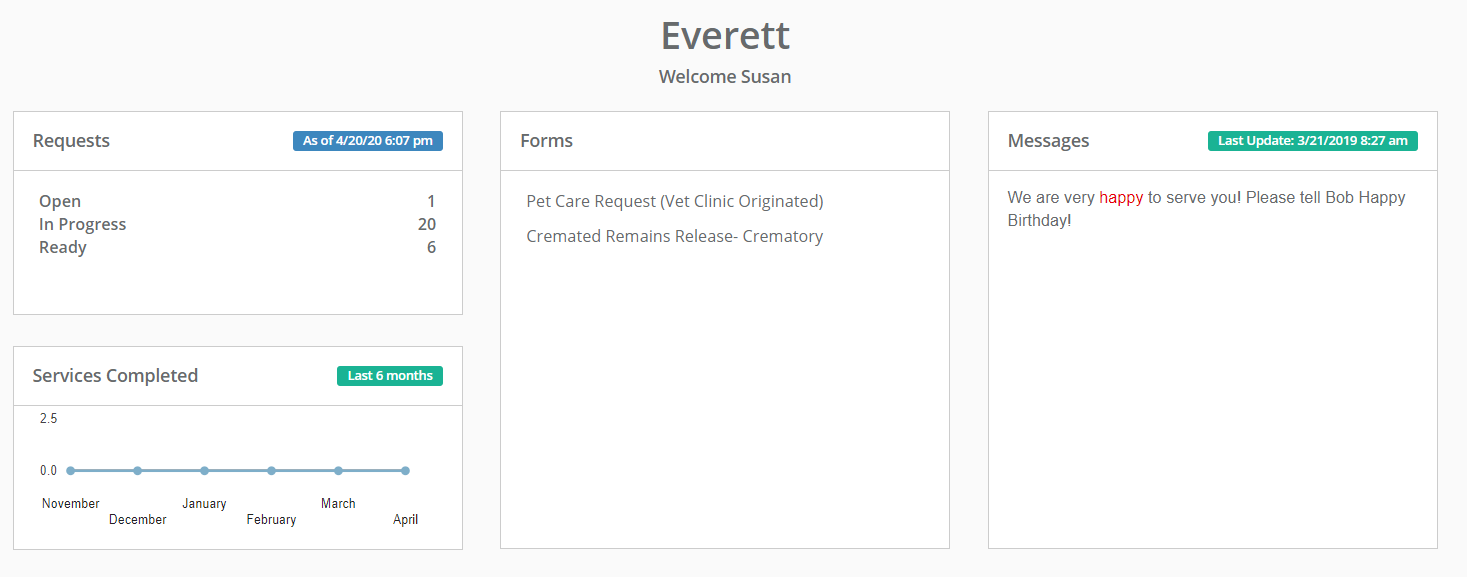Select the Open requests count of 1
This screenshot has height=577, width=1467.
(x=431, y=201)
